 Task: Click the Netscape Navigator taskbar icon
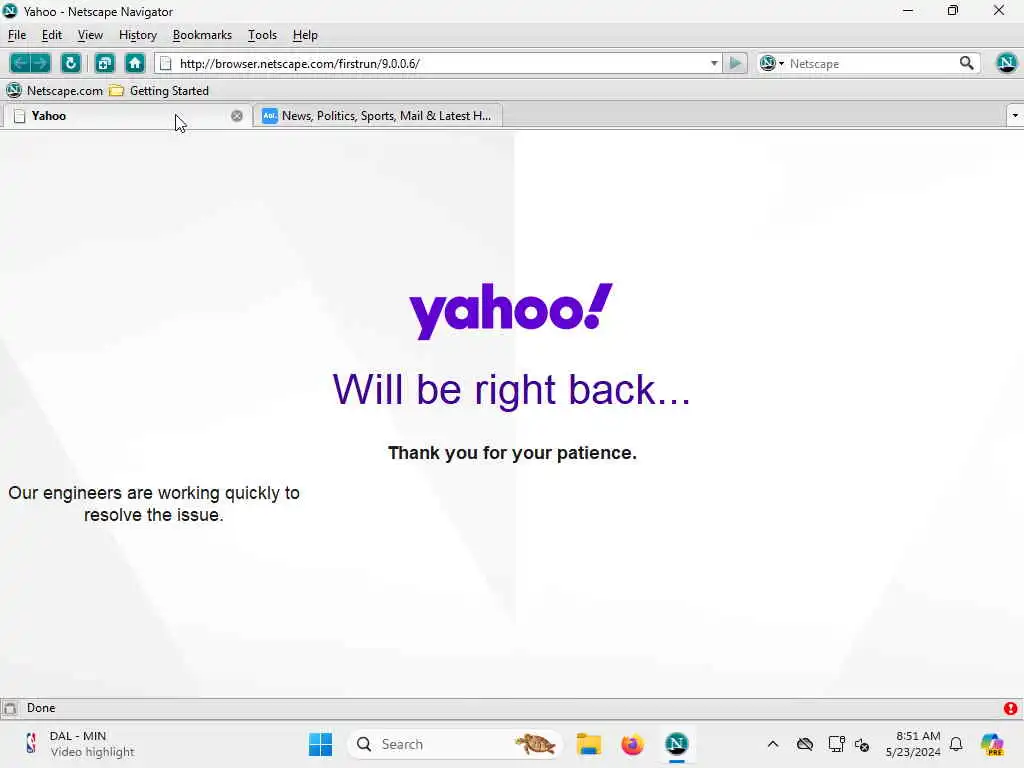[x=677, y=744]
